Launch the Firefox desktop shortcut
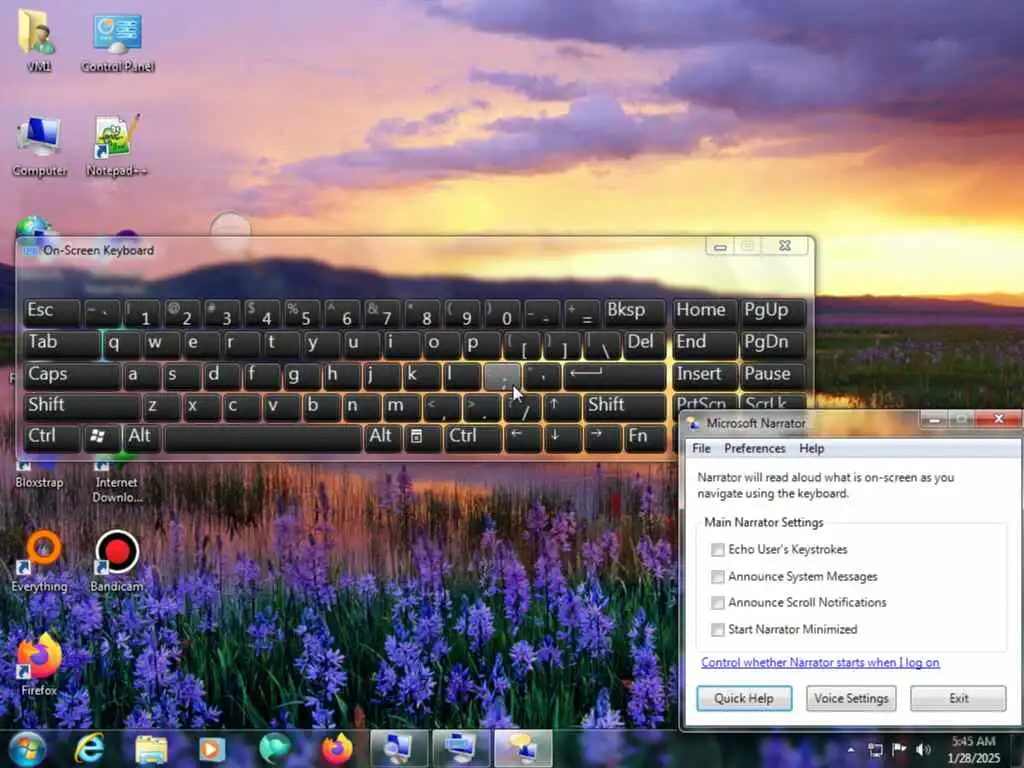Viewport: 1024px width, 768px height. click(x=39, y=662)
